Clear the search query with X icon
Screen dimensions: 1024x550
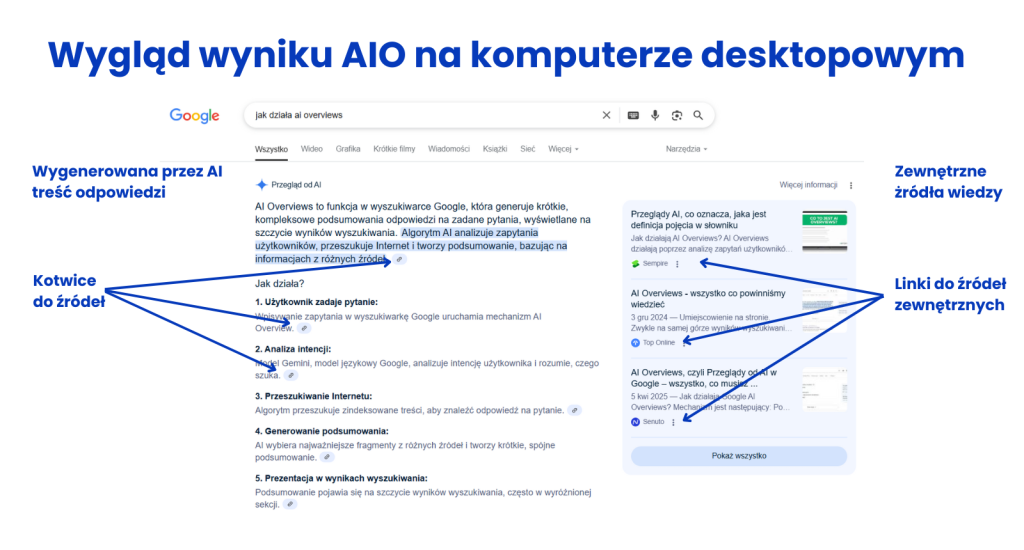click(606, 115)
